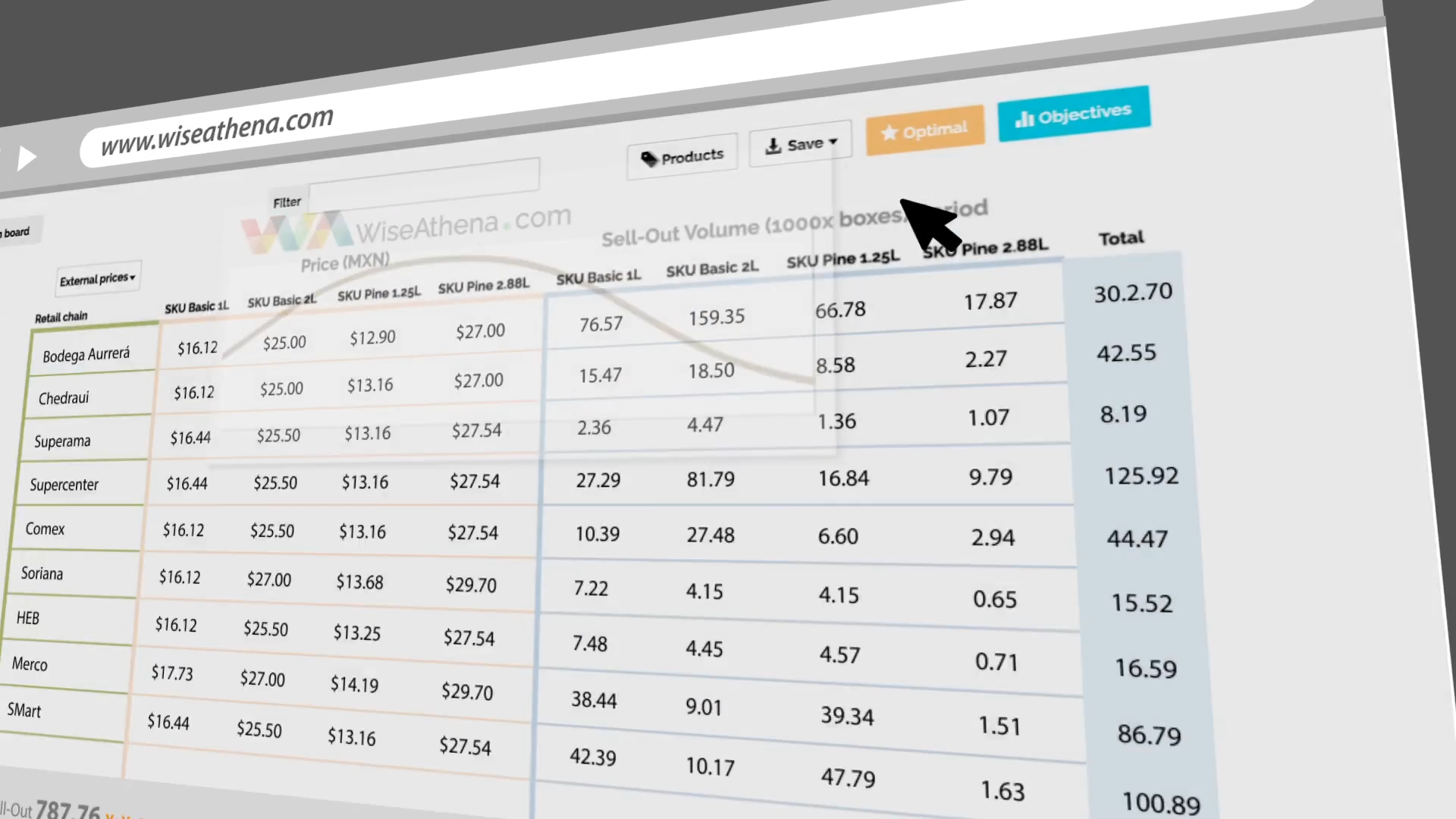Click price SKU Basic 2L column header

(x=281, y=301)
